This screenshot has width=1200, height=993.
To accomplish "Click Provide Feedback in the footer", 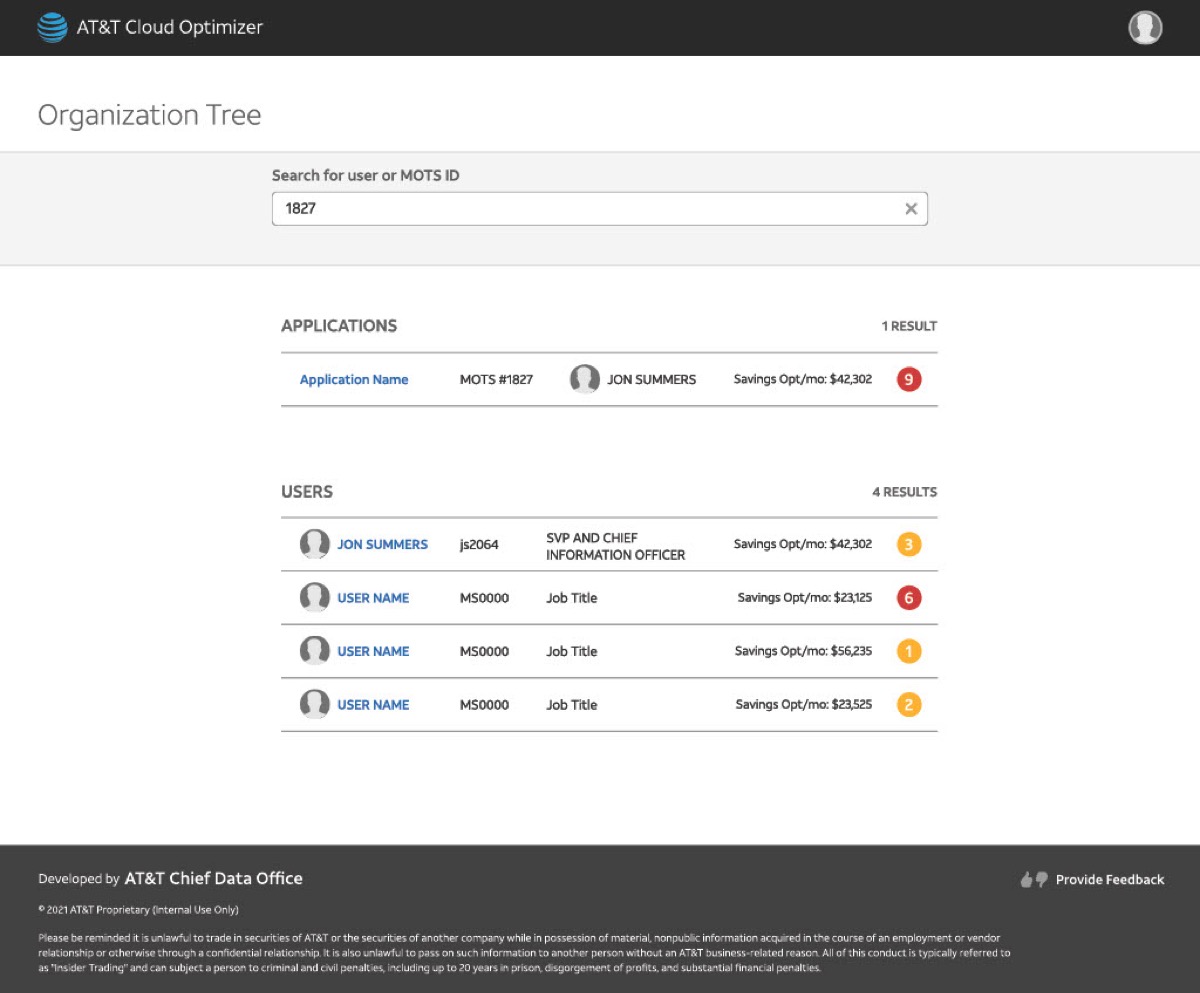I will [1110, 880].
